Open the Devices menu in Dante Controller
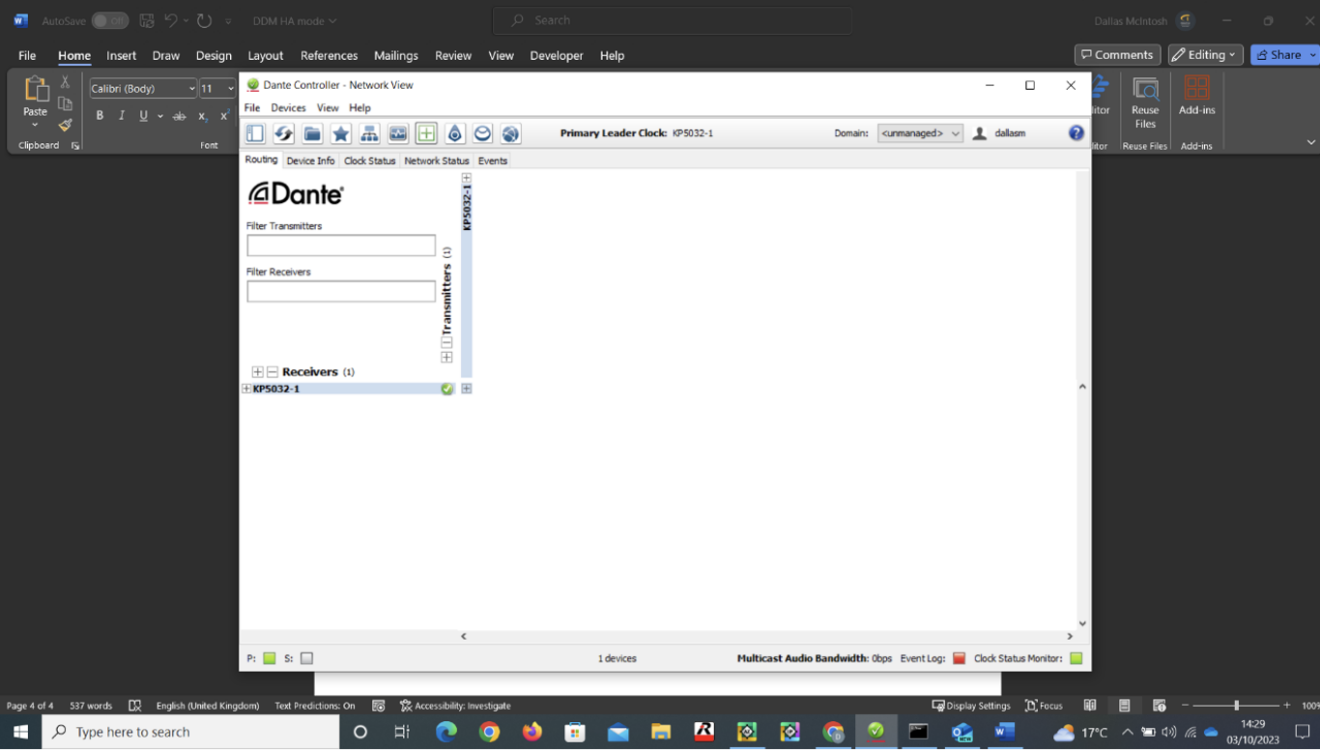This screenshot has height=752, width=1320. 288,107
